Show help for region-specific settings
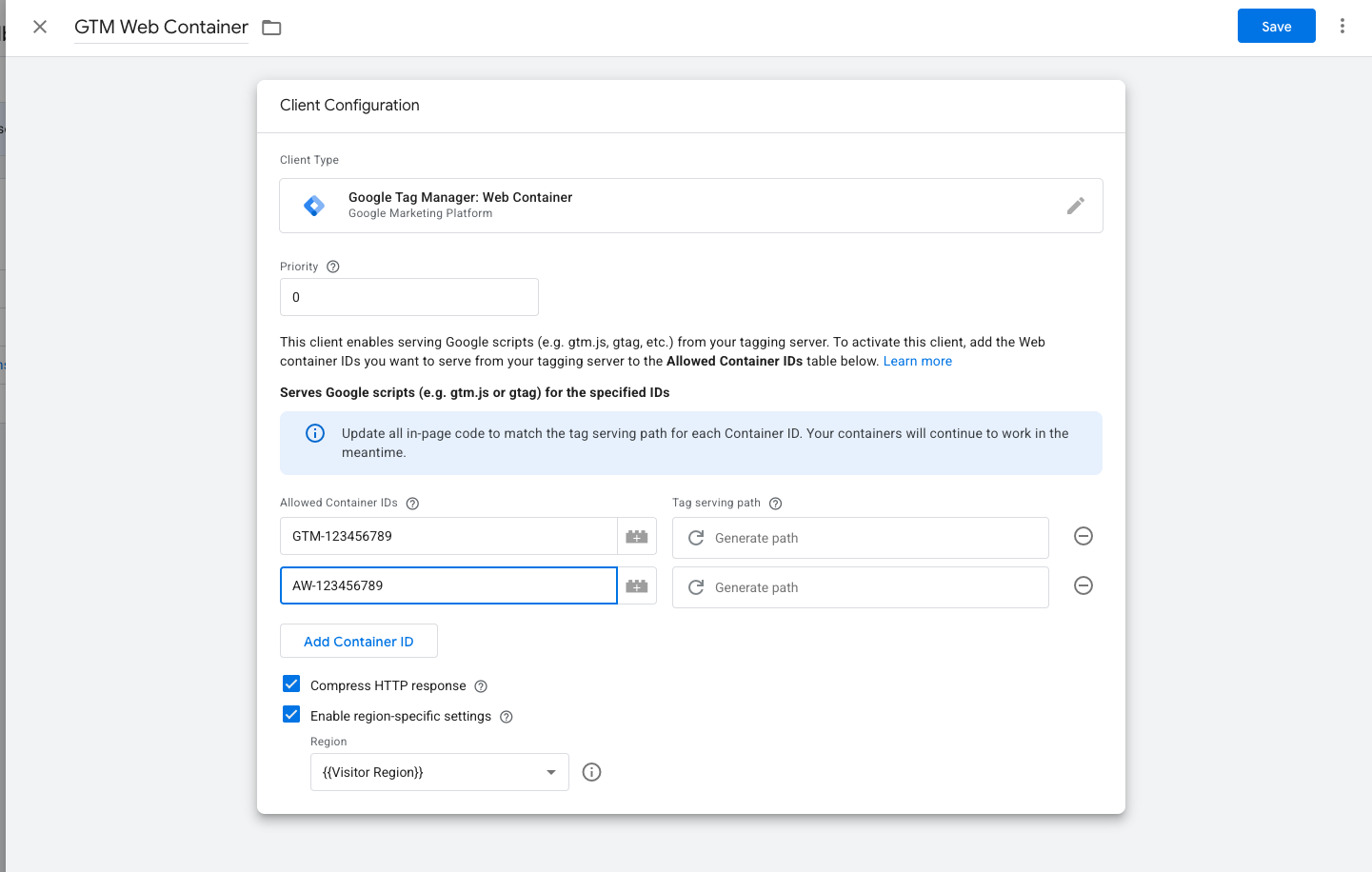 point(507,717)
